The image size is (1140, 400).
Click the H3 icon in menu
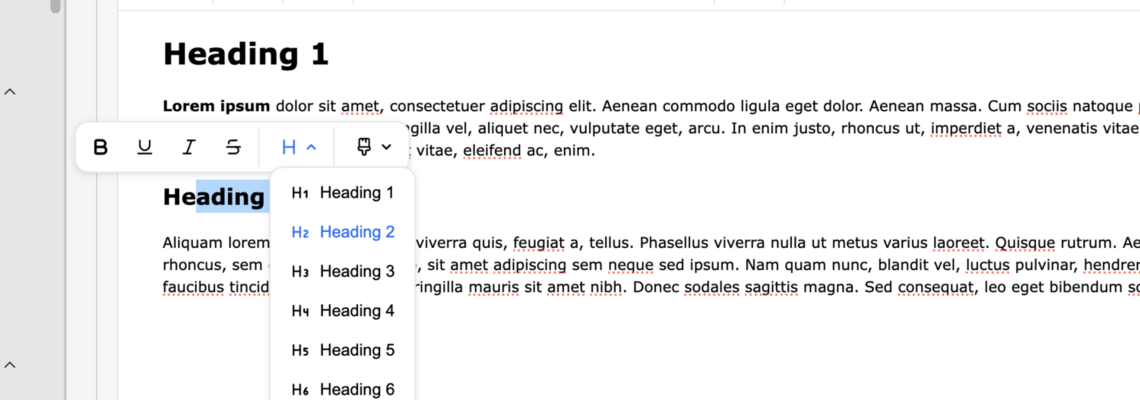[x=300, y=271]
